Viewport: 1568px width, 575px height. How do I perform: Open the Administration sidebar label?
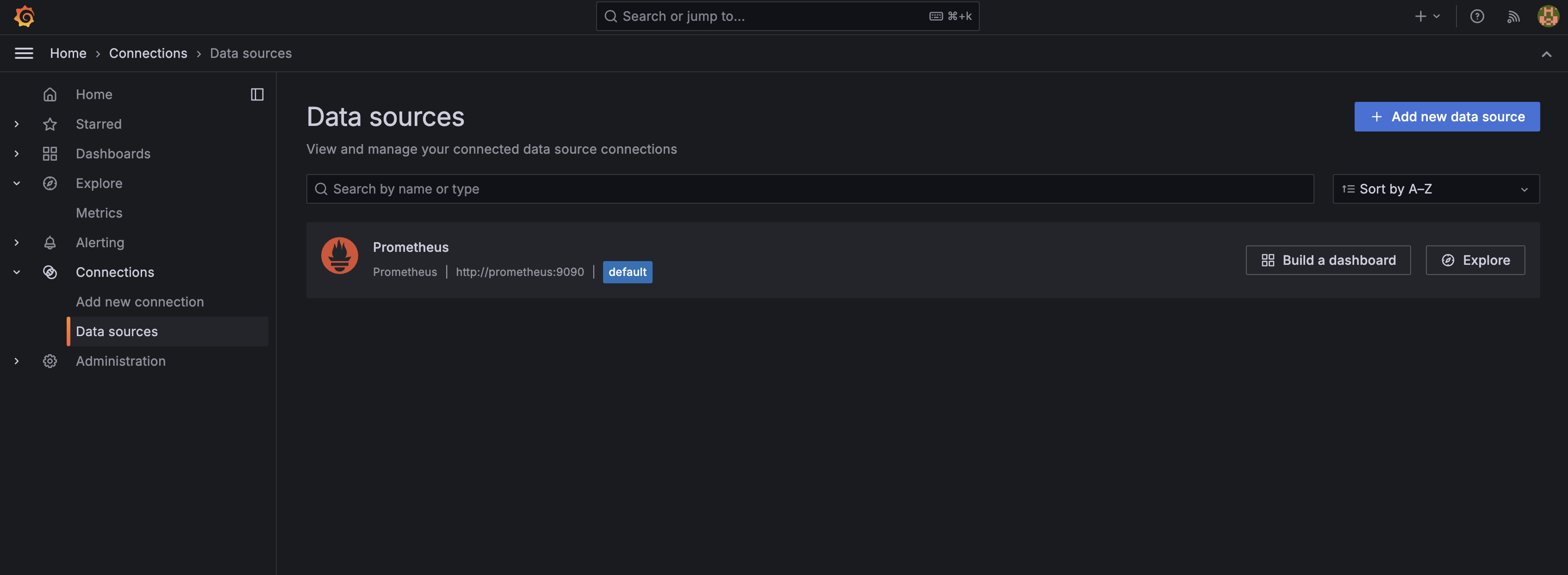tap(120, 361)
